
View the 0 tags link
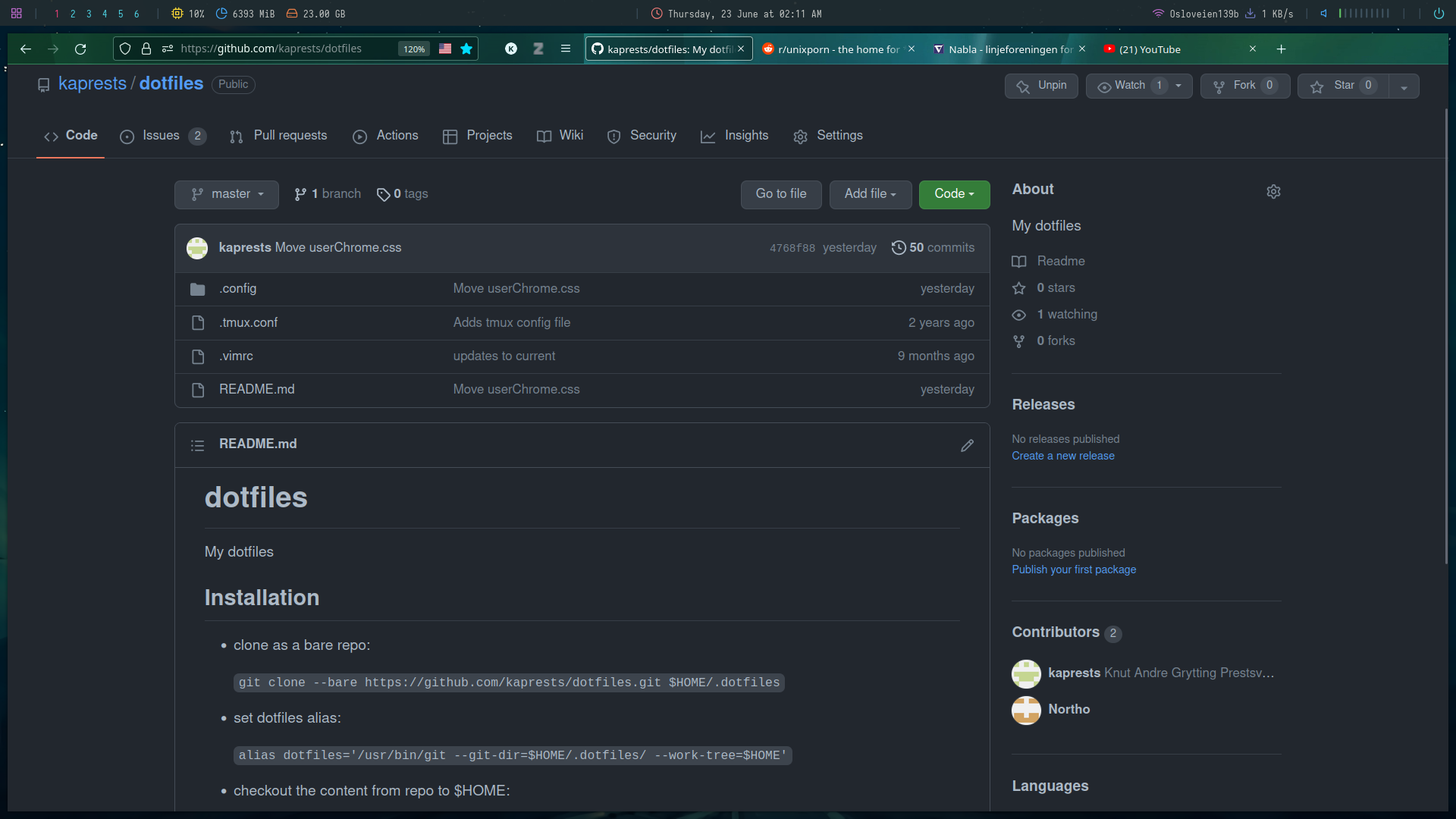(403, 194)
